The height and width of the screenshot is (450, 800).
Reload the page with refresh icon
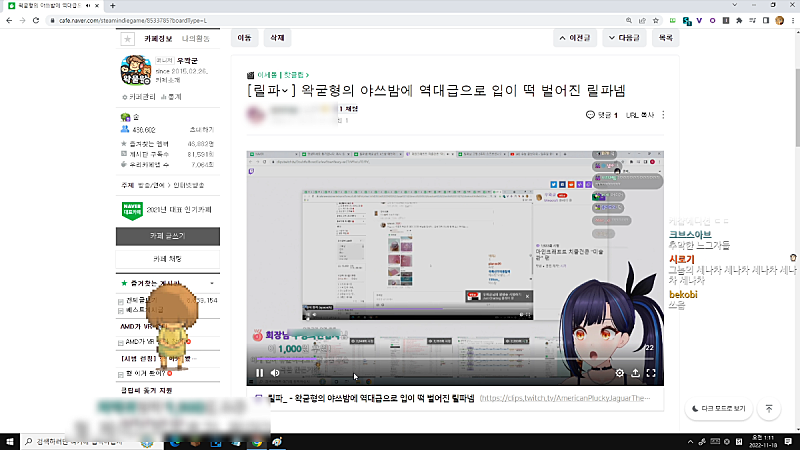36,20
